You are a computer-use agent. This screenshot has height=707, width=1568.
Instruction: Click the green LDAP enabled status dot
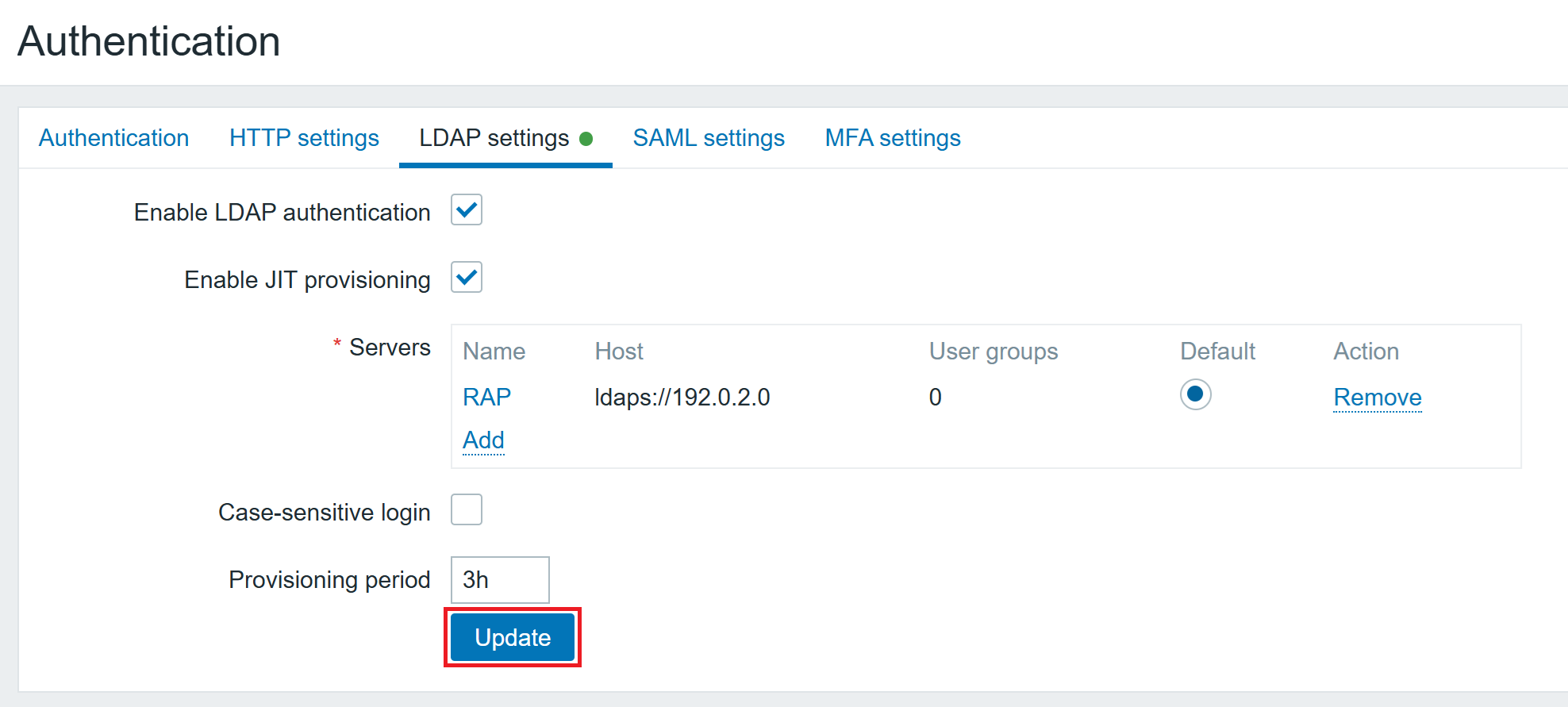[586, 139]
